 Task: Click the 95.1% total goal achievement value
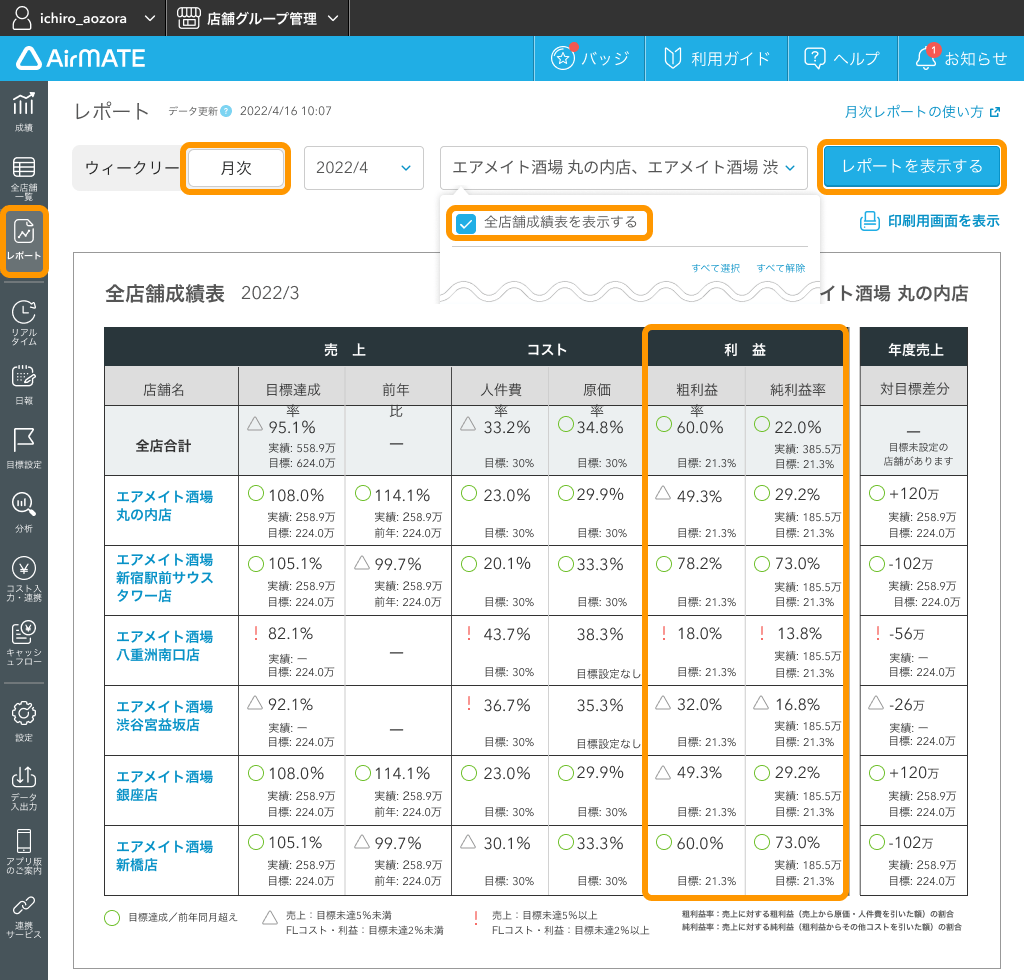(x=292, y=427)
